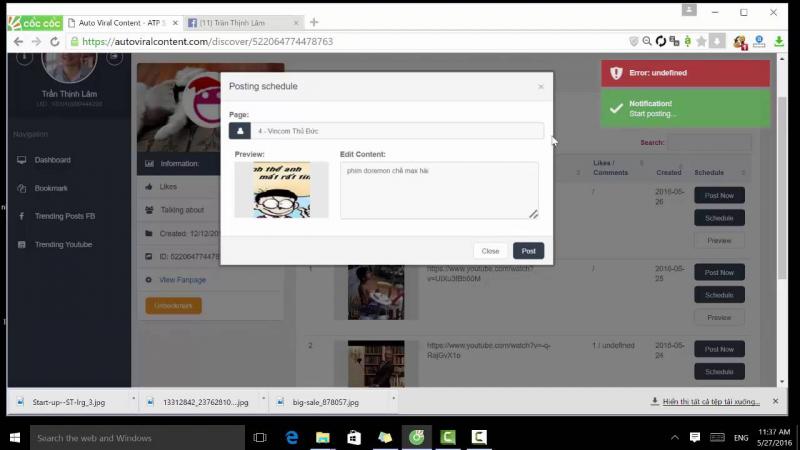Click the row 2 bookshelf video thumbnail
The image size is (800, 450).
pyautogui.click(x=376, y=364)
